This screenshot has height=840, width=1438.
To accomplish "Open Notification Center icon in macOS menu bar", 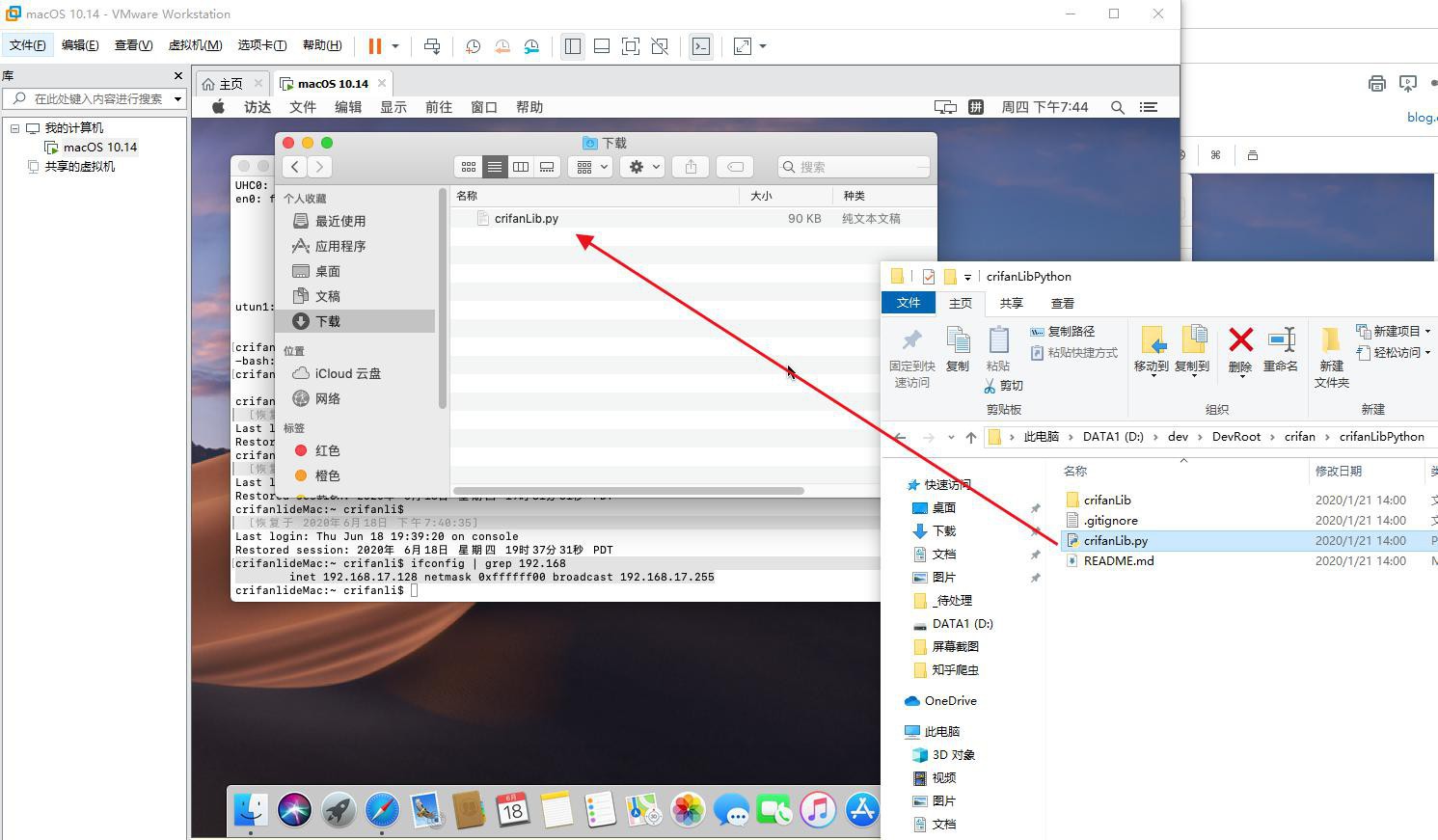I will click(x=1149, y=107).
